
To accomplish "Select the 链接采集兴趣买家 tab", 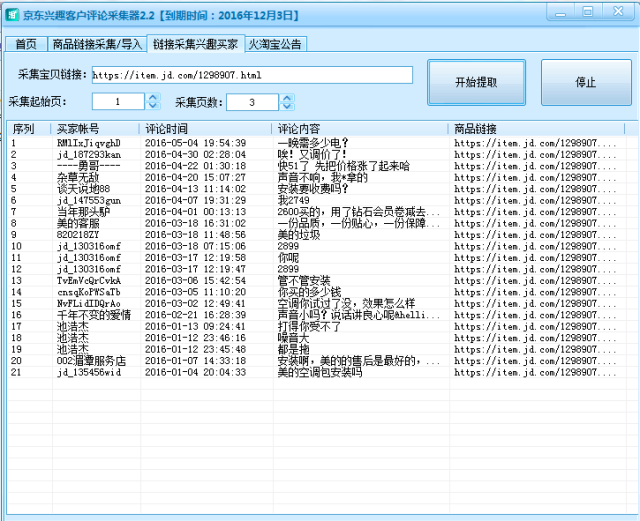I will (x=196, y=44).
